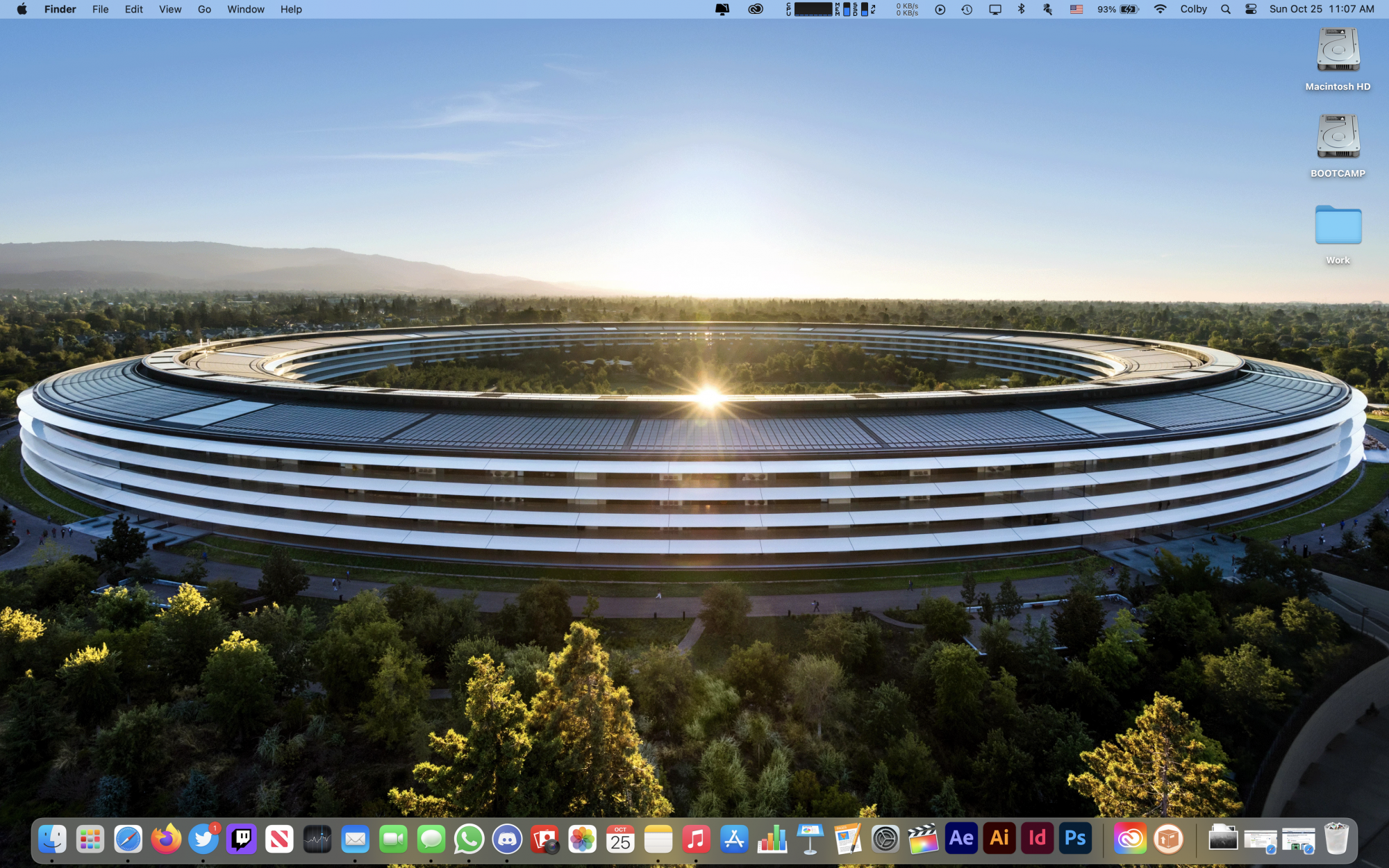Launch Final Cut Pro from Dock
This screenshot has width=1389, height=868.
923,840
